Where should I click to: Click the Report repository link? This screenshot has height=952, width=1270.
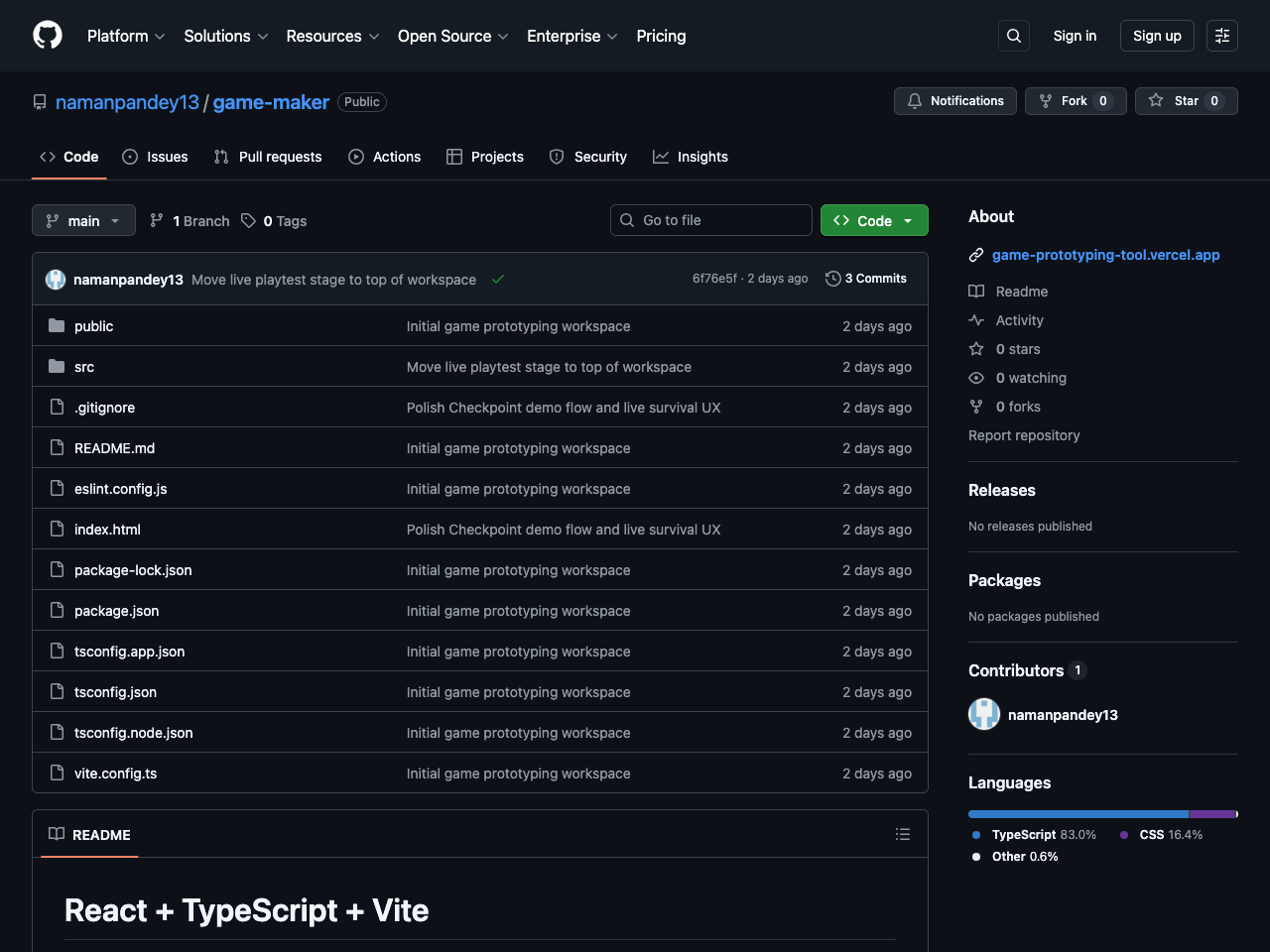1024,435
